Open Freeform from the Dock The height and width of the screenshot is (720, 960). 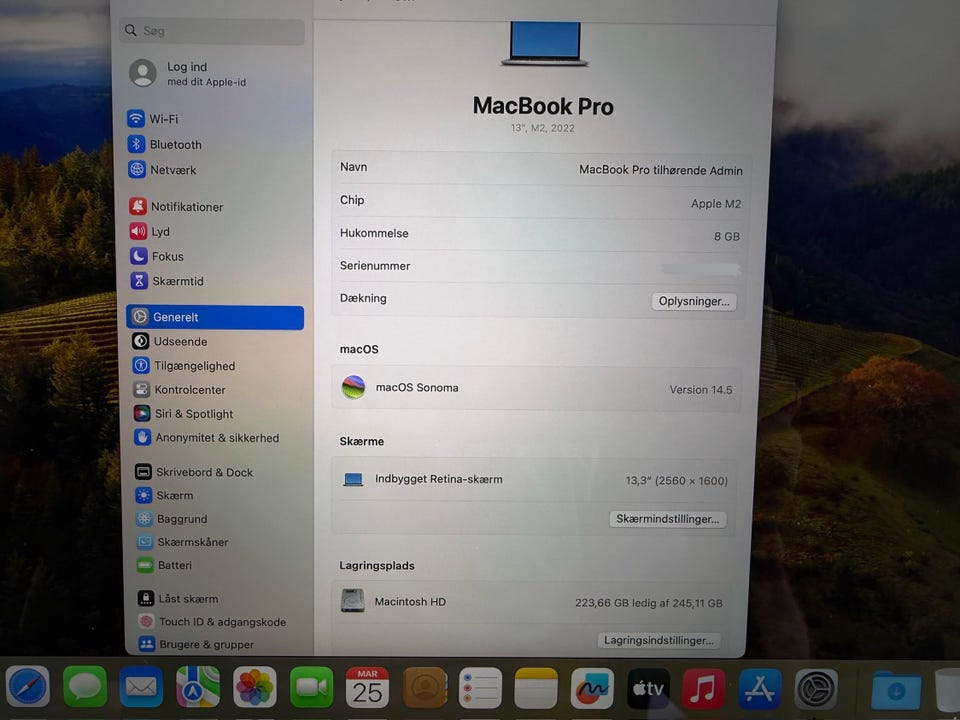pyautogui.click(x=592, y=688)
